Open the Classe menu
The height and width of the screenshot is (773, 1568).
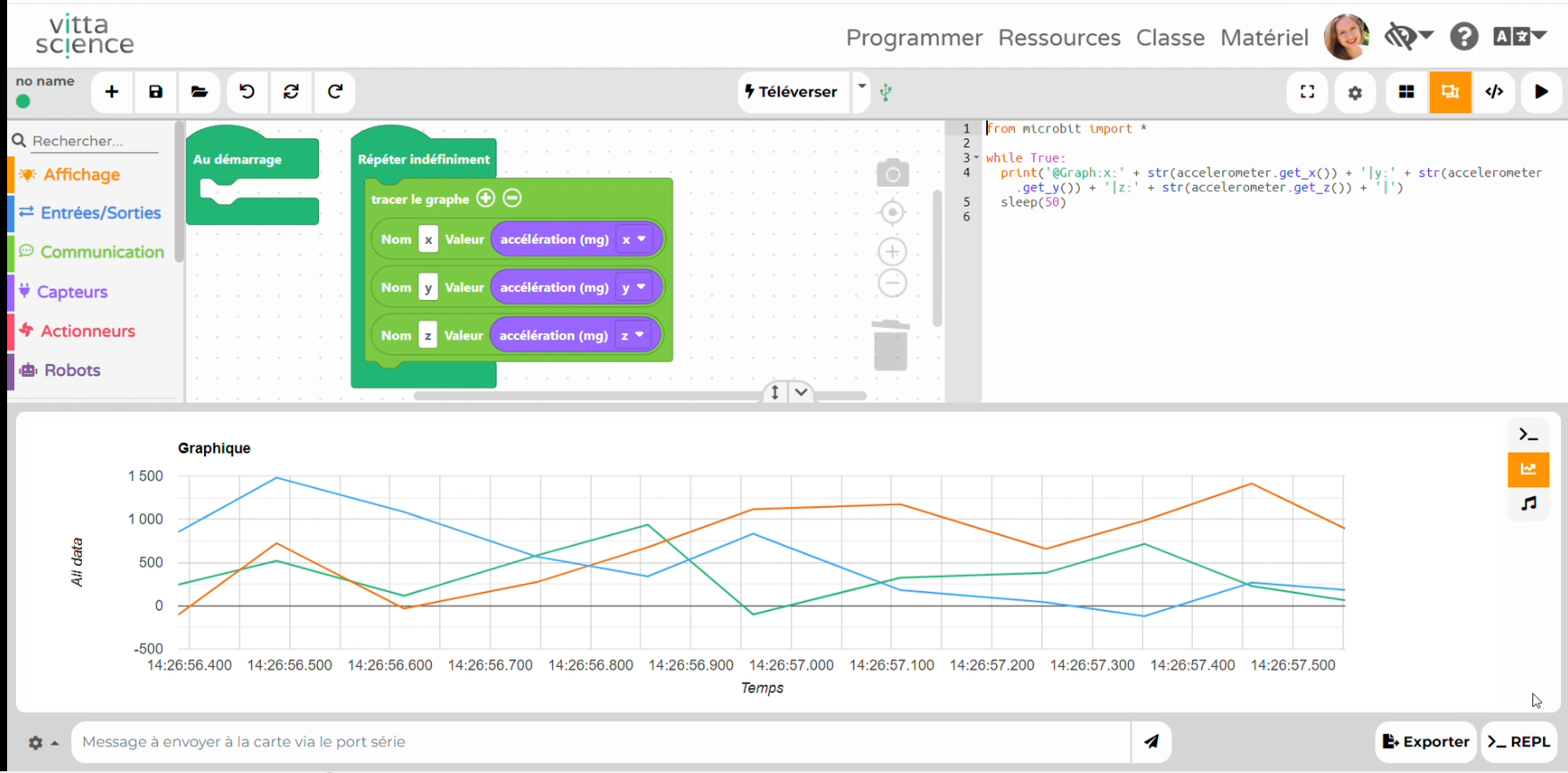click(x=1171, y=37)
